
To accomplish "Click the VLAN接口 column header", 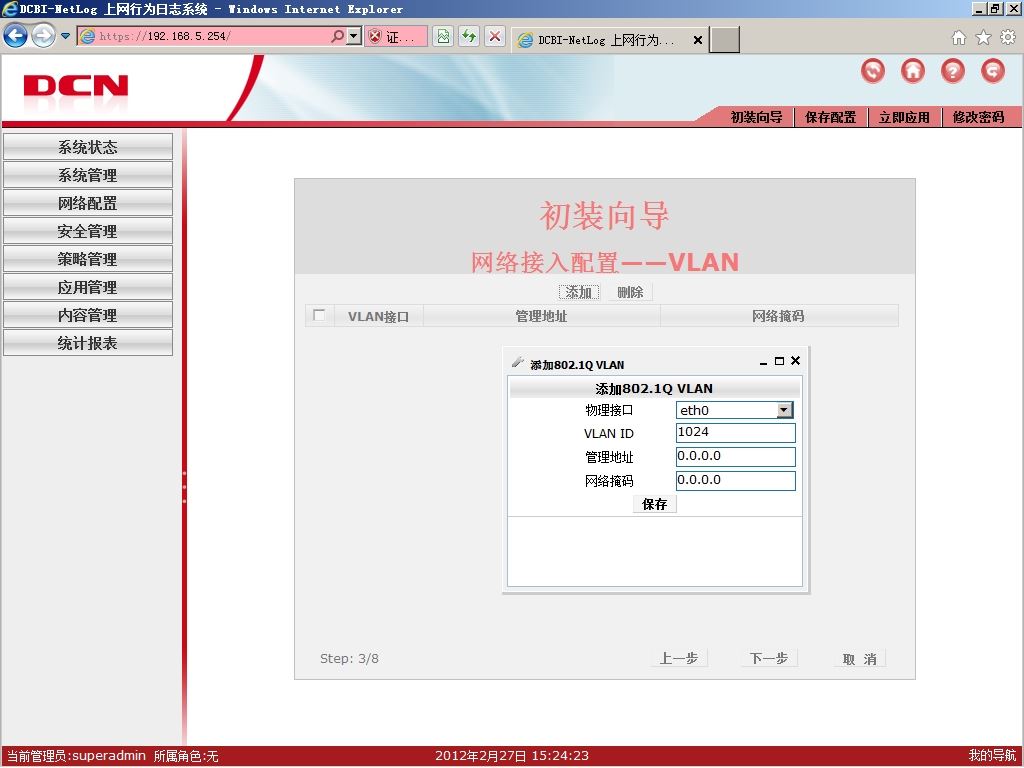I will click(x=378, y=316).
